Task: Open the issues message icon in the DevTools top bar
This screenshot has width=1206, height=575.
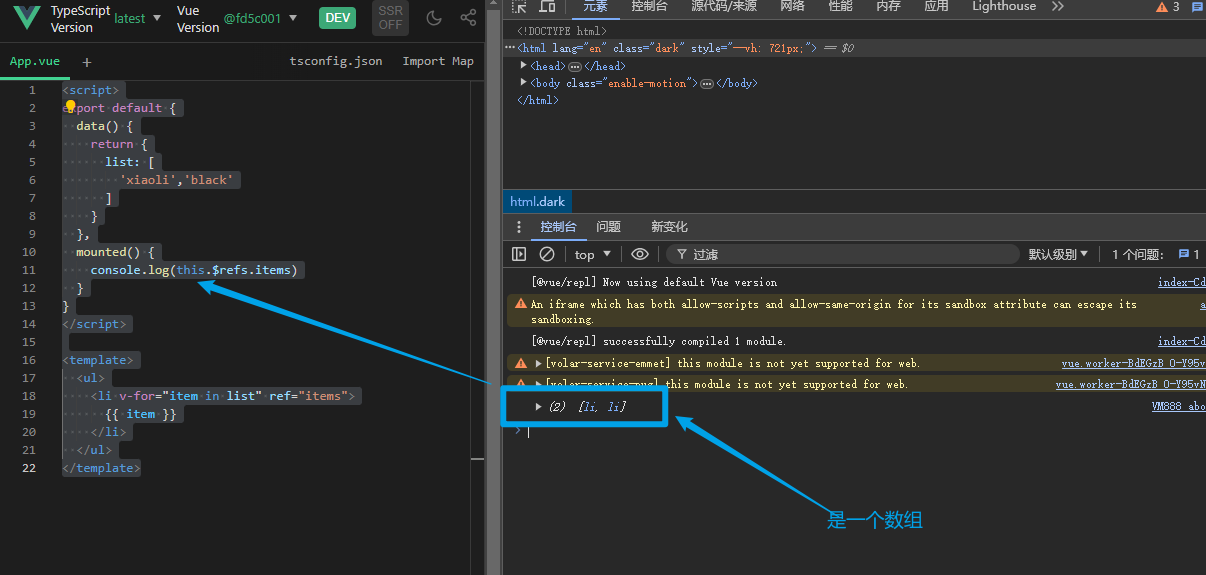Action: [1197, 6]
